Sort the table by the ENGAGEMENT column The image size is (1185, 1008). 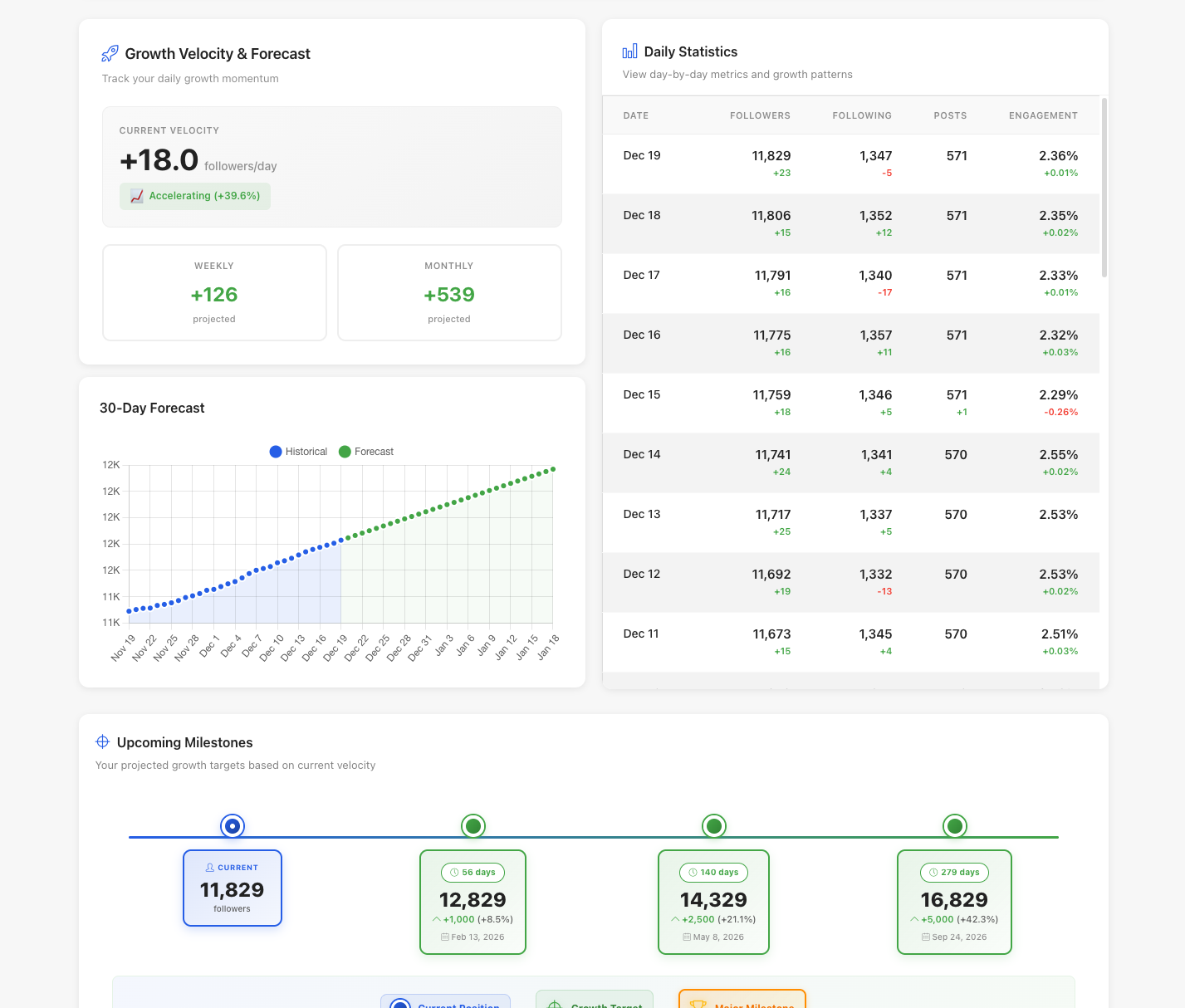(x=1043, y=115)
